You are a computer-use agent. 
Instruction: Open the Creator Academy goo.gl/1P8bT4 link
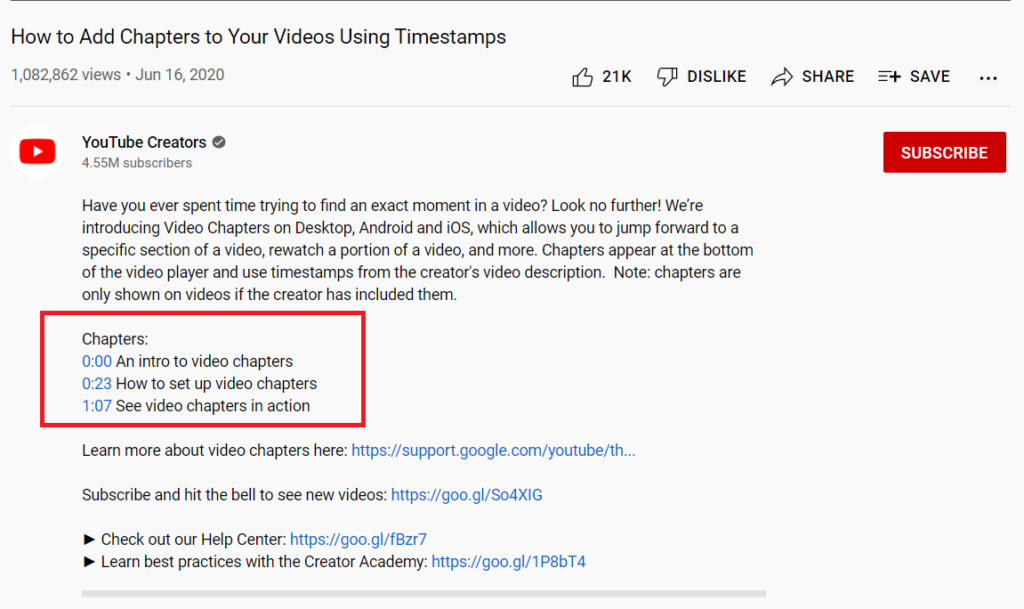point(508,561)
